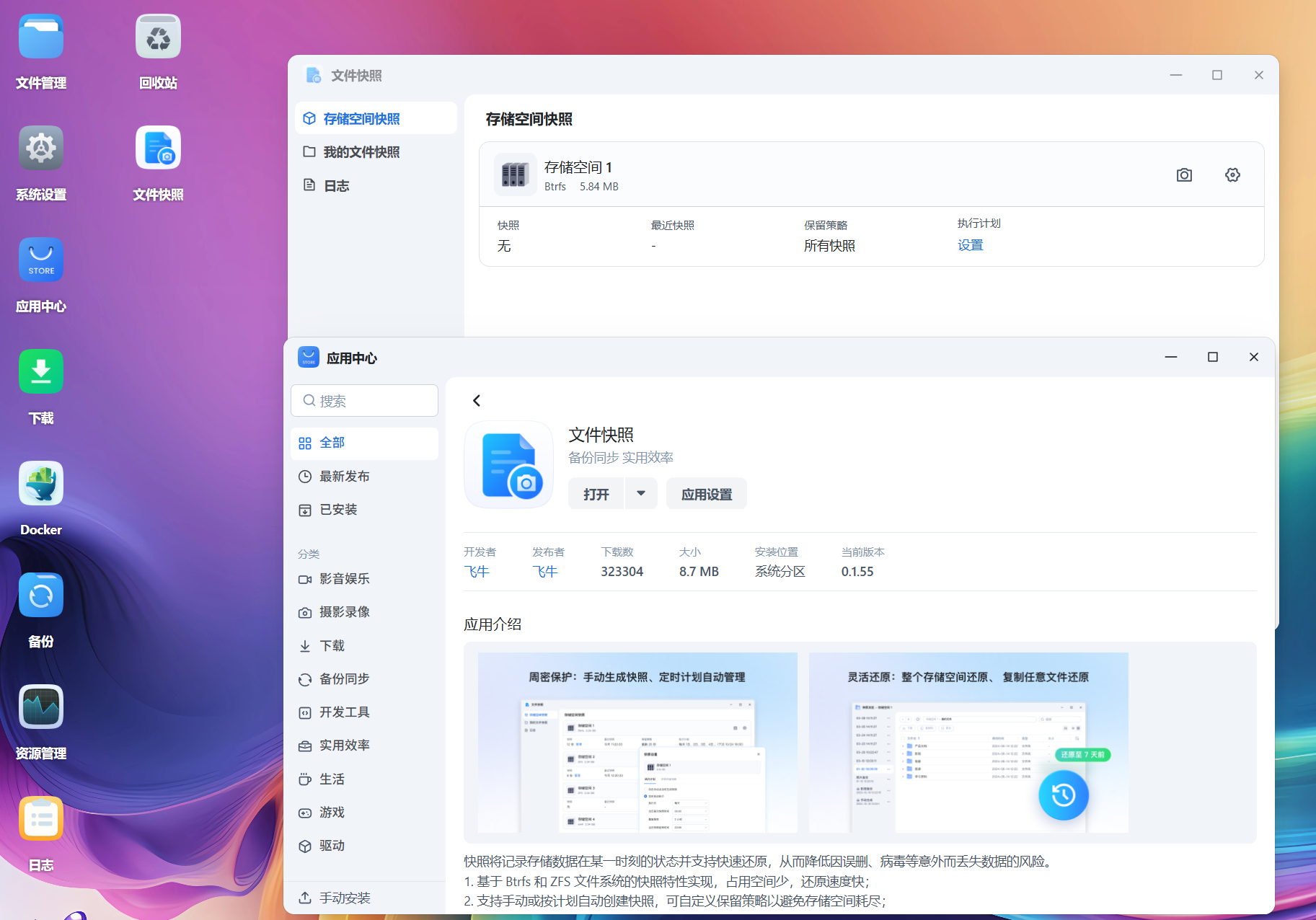Click the 应用设置 button

707,494
